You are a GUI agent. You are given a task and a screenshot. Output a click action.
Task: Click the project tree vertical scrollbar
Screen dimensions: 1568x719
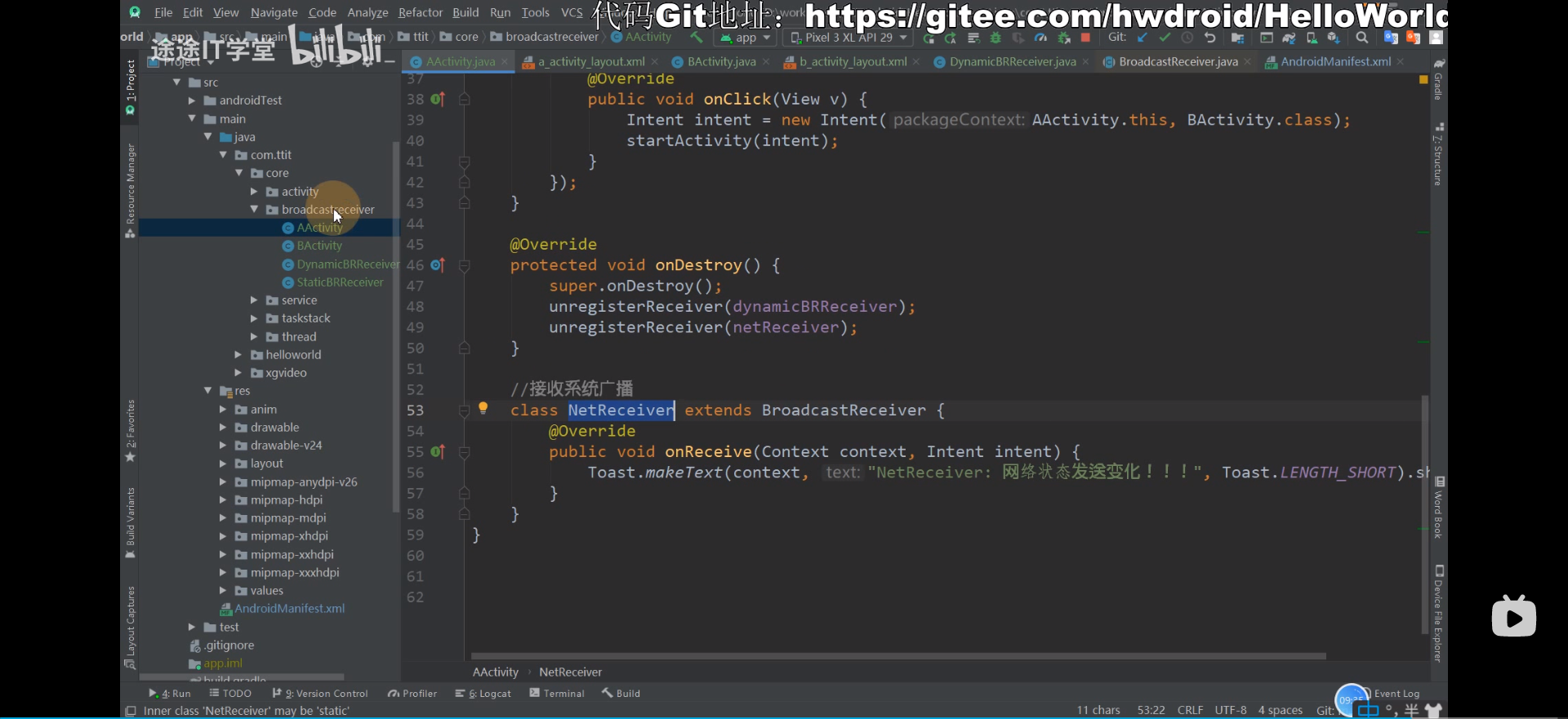pyautogui.click(x=396, y=326)
